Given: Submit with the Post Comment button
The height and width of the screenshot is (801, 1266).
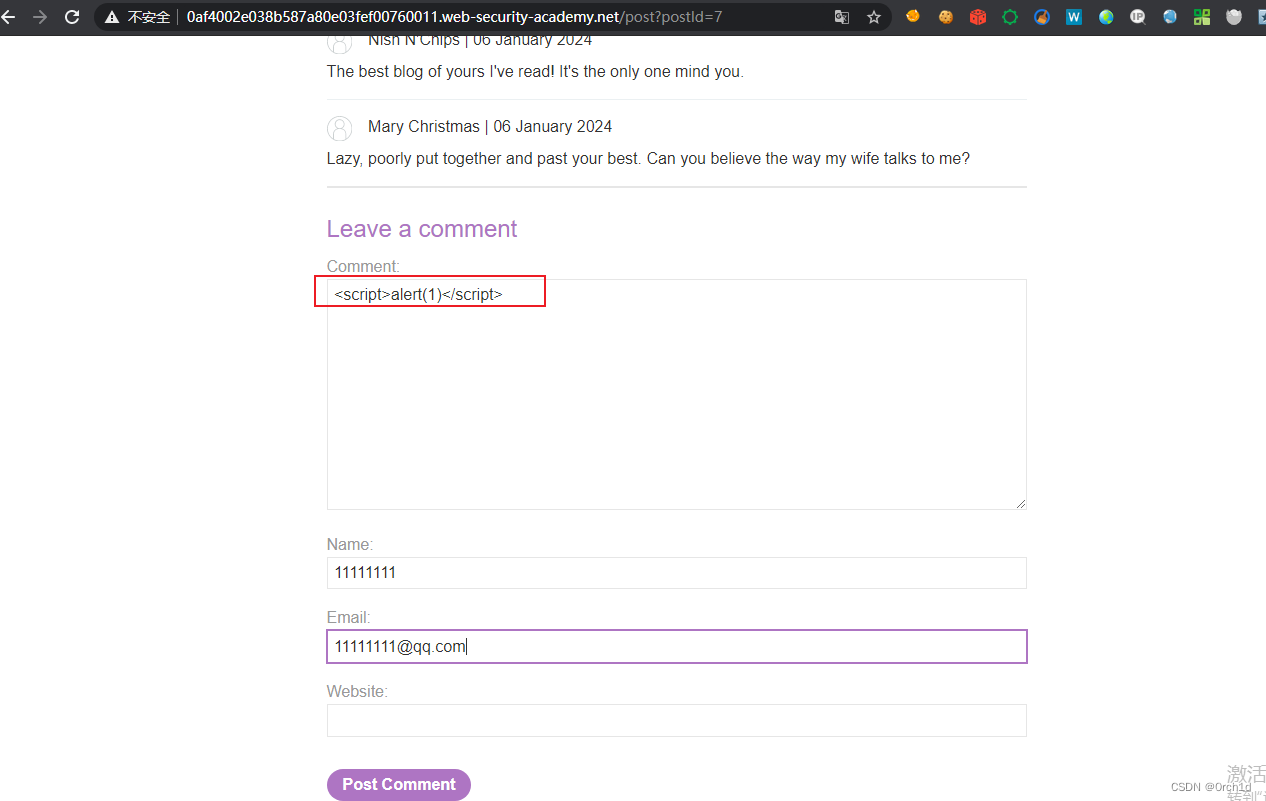Looking at the screenshot, I should 399,784.
